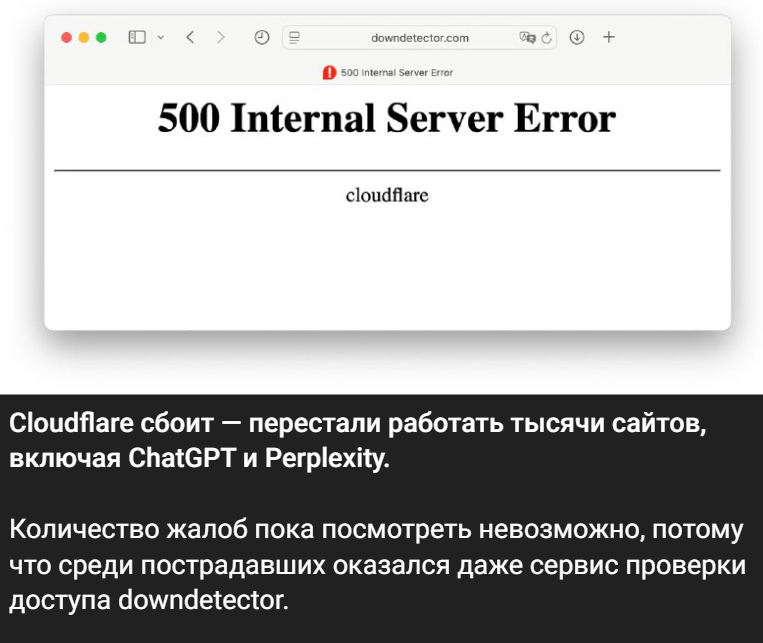Click the cloudflare text on page
Screen dimensions: 763x643
pyautogui.click(x=387, y=196)
